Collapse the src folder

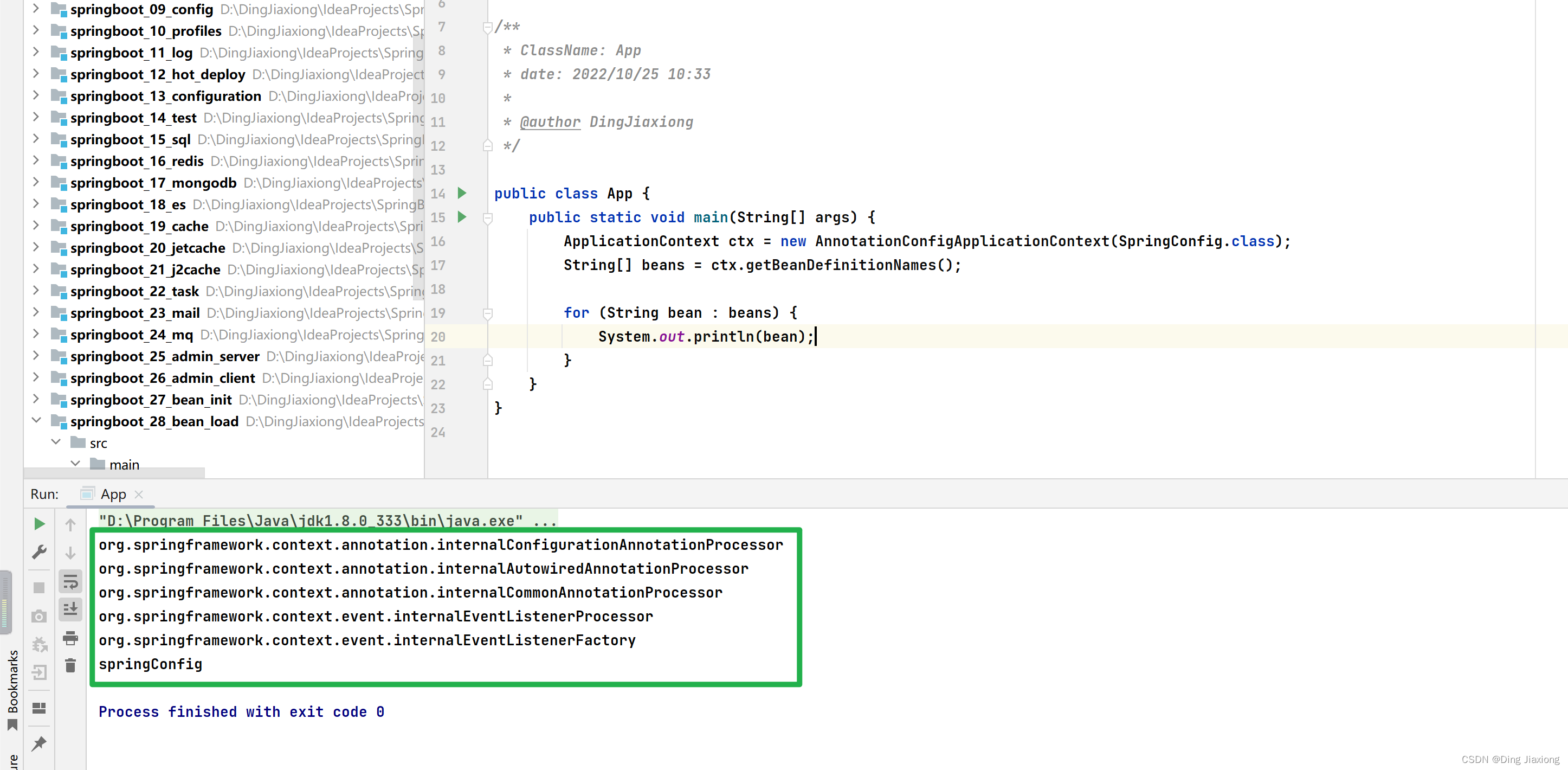pos(56,442)
